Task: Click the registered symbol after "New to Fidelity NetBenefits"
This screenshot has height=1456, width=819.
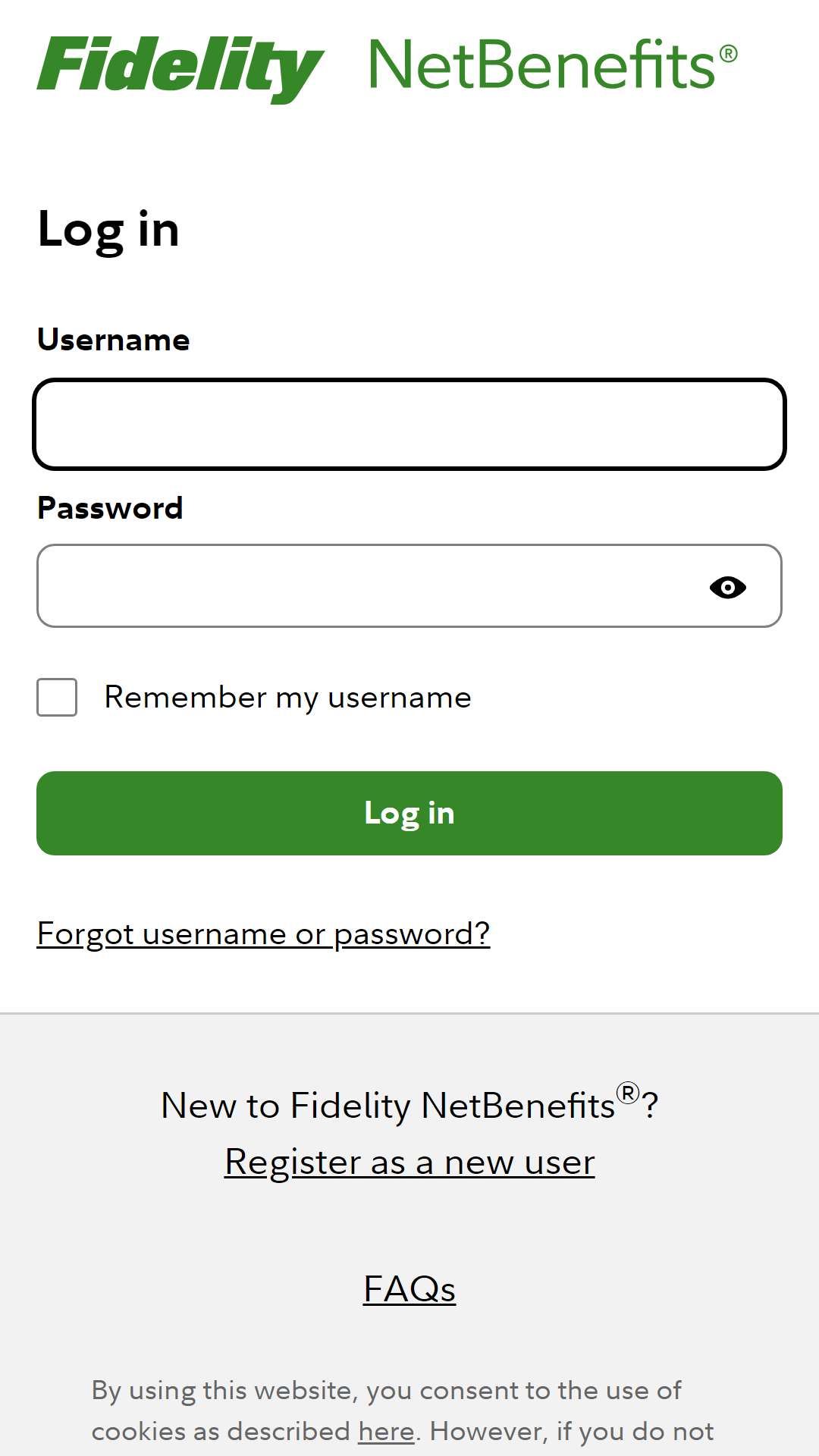Action: tap(628, 1093)
